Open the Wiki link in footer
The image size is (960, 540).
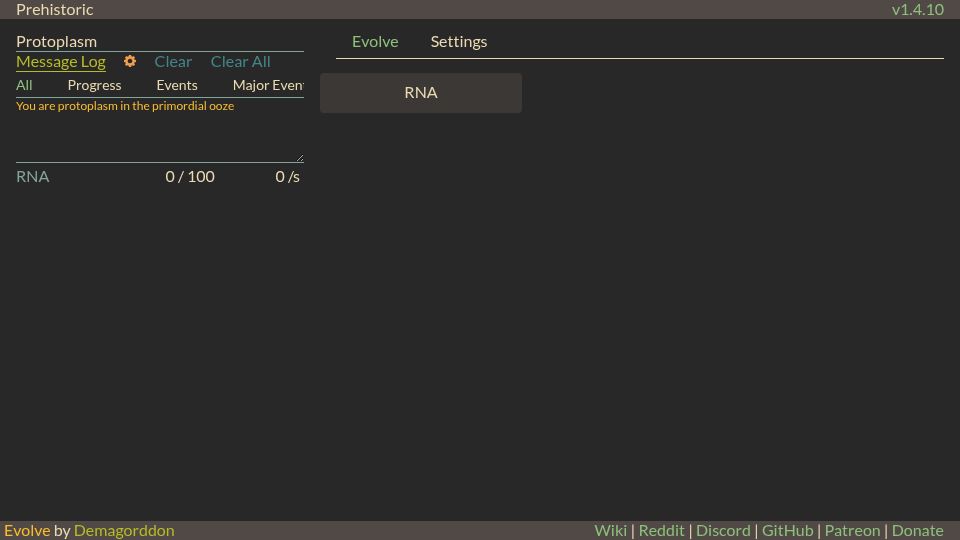610,530
